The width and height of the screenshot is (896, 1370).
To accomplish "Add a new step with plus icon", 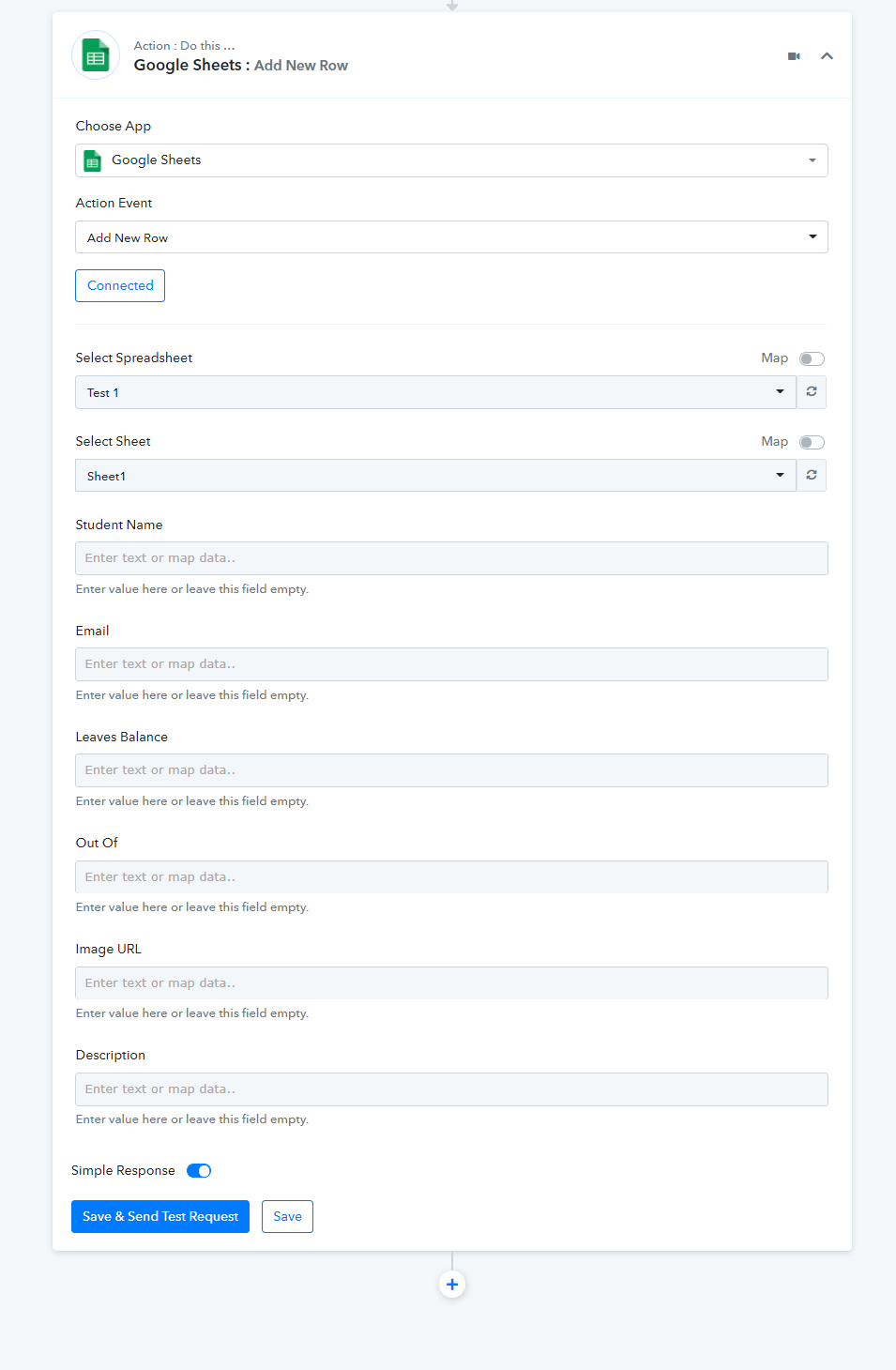I will (452, 1285).
